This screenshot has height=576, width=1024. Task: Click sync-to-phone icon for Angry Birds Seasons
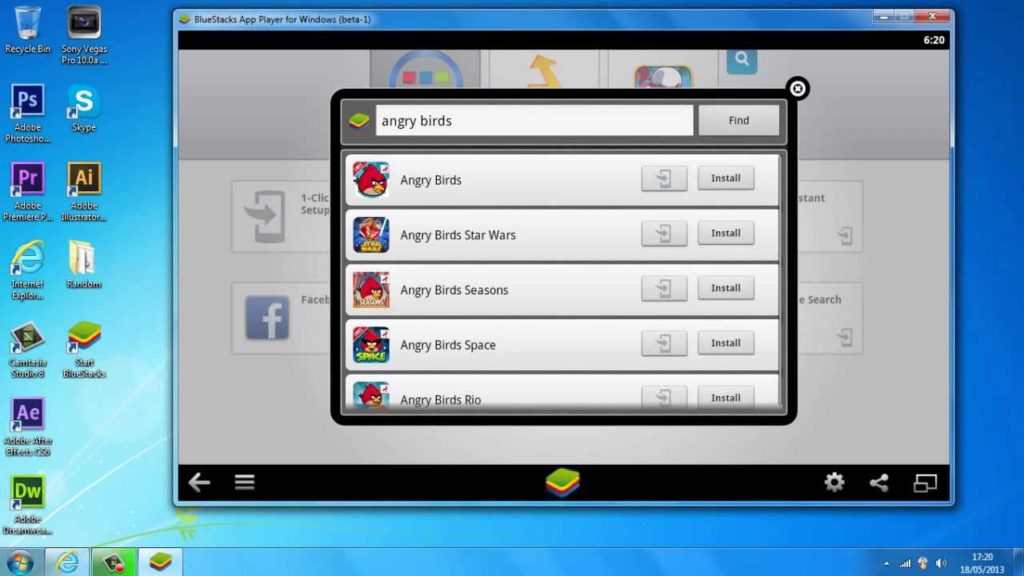point(664,288)
